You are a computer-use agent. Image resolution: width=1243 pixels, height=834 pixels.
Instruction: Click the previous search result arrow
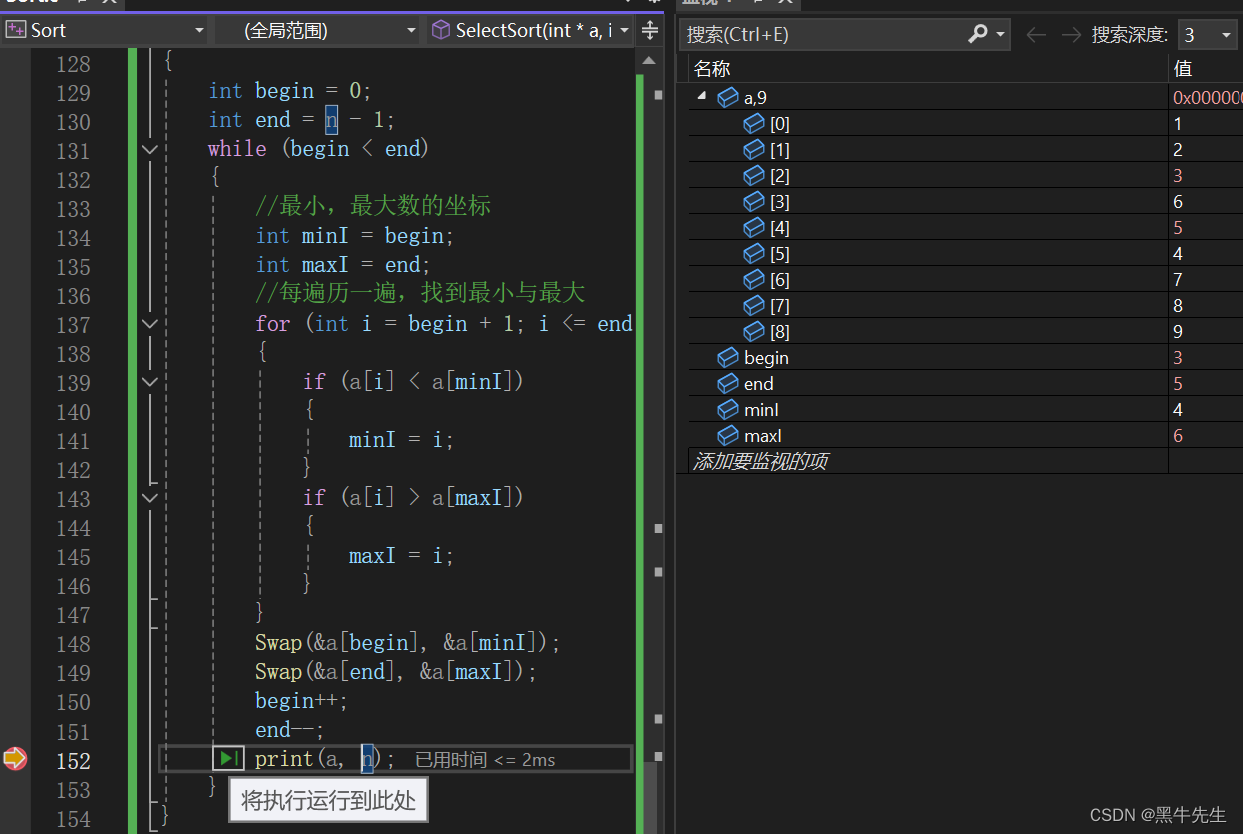(1036, 35)
